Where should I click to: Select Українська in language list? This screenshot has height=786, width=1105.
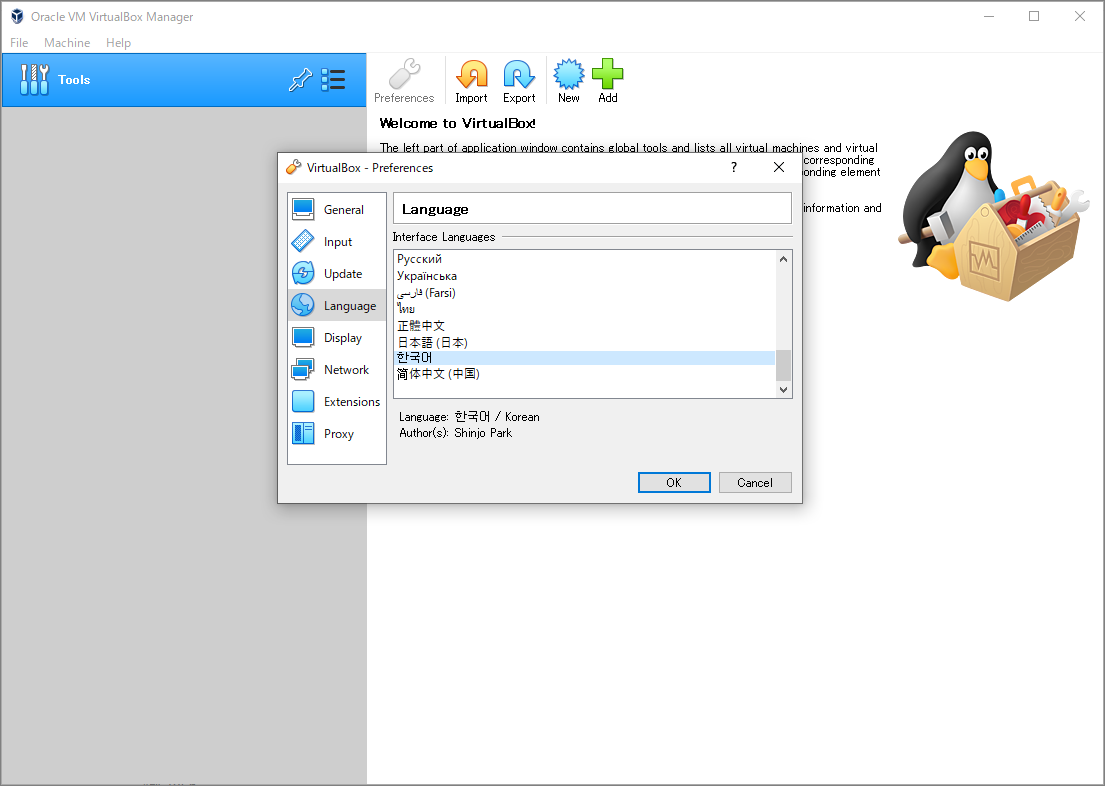585,276
